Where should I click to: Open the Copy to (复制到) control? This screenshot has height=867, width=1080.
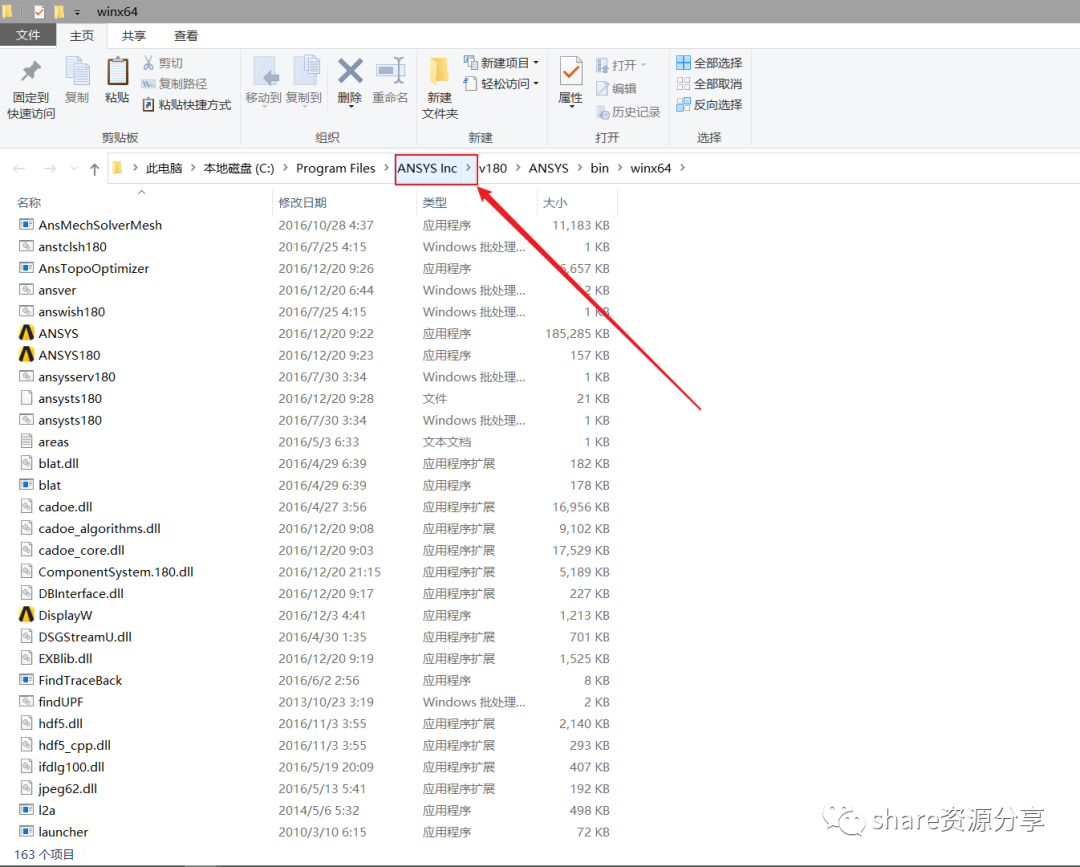[304, 82]
